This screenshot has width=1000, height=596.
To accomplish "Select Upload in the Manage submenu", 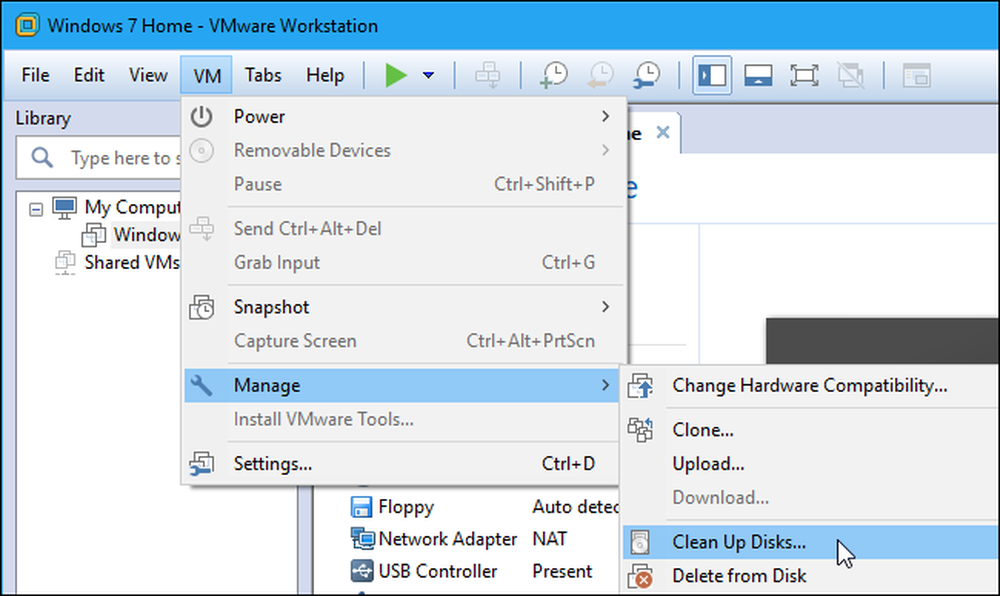I will point(810,464).
